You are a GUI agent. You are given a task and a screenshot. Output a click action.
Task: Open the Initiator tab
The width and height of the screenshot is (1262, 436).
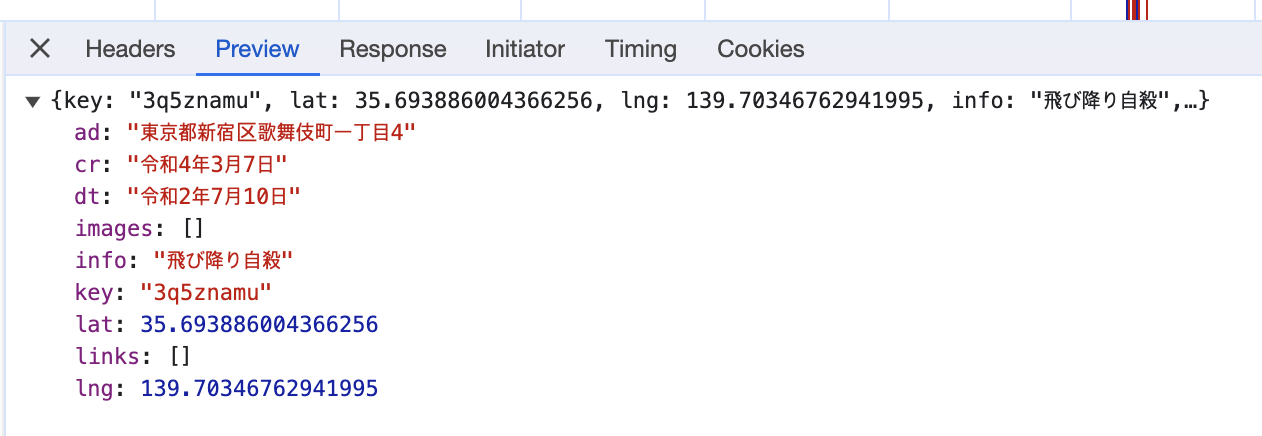click(x=525, y=48)
